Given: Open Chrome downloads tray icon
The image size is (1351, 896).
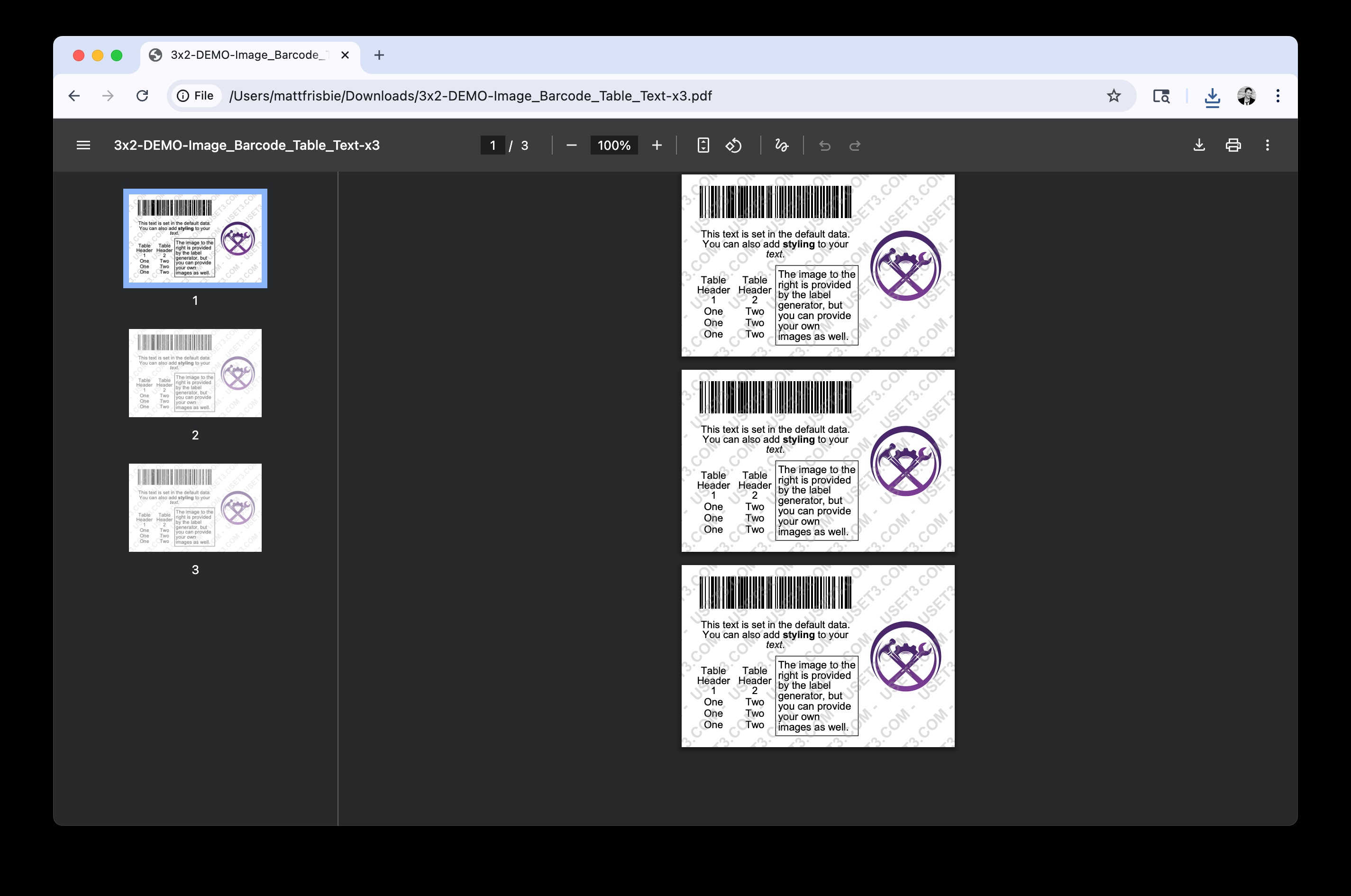Looking at the screenshot, I should (x=1212, y=97).
